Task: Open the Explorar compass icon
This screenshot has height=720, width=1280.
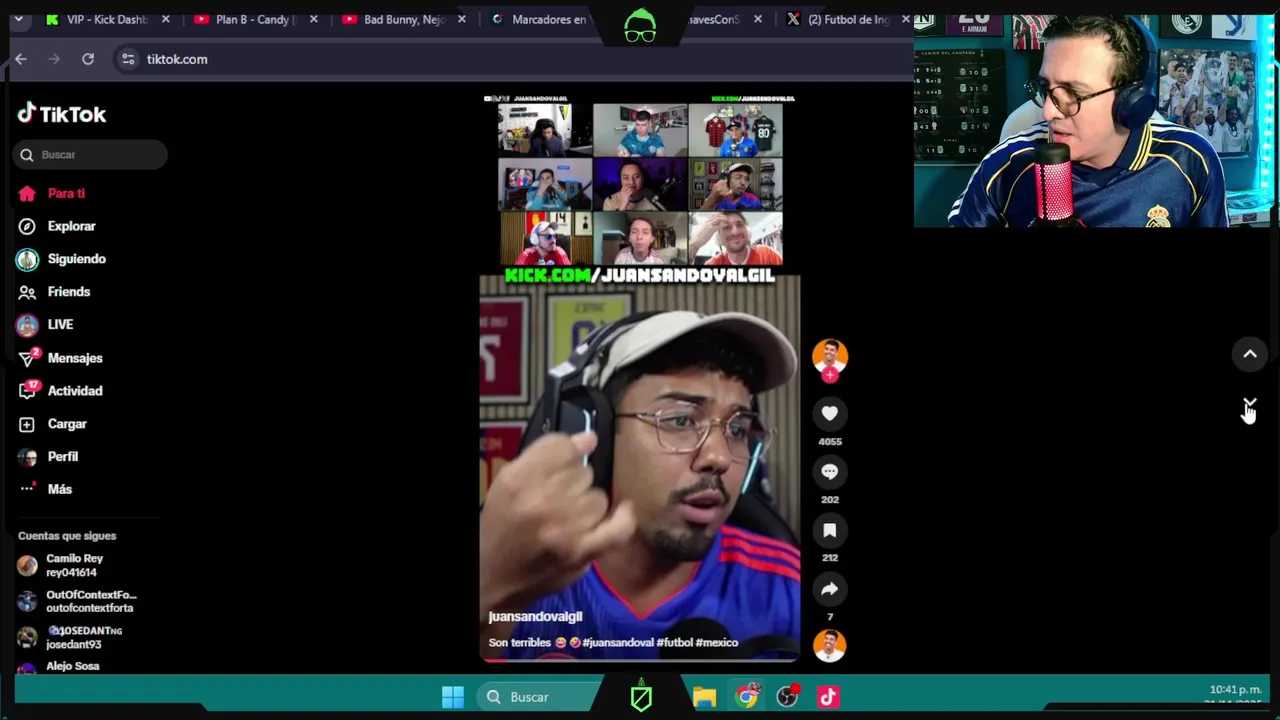Action: pyautogui.click(x=27, y=226)
